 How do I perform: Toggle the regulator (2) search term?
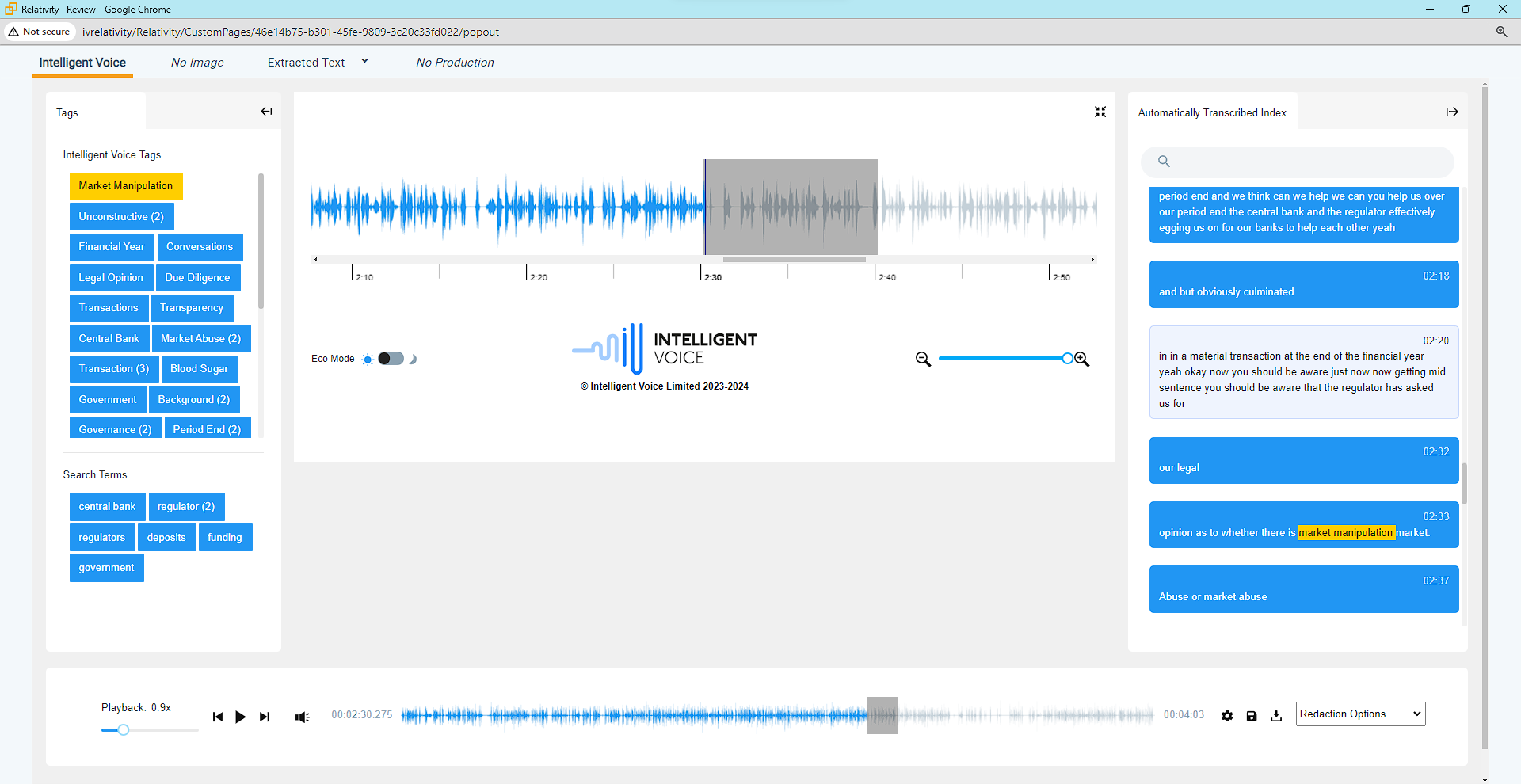pyautogui.click(x=186, y=507)
